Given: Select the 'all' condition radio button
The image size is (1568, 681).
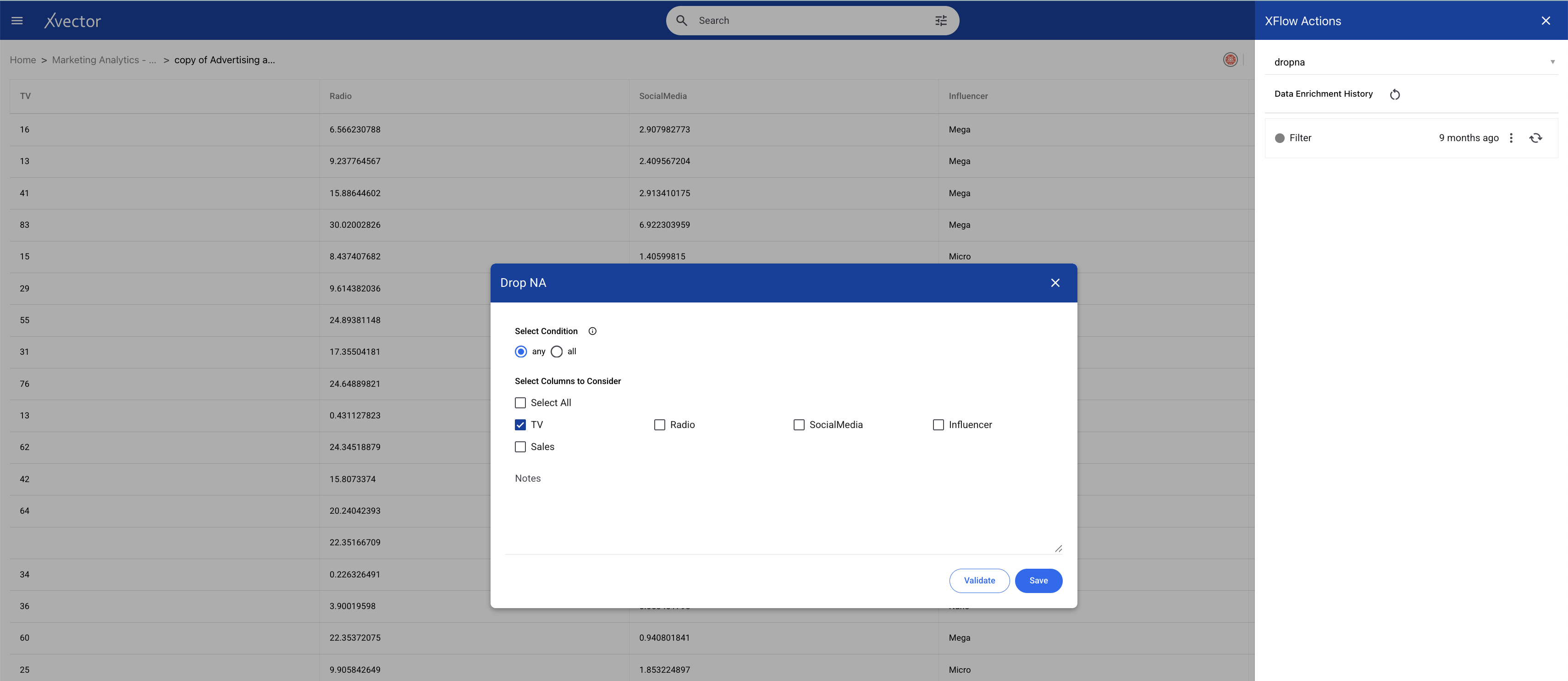Looking at the screenshot, I should tap(556, 352).
